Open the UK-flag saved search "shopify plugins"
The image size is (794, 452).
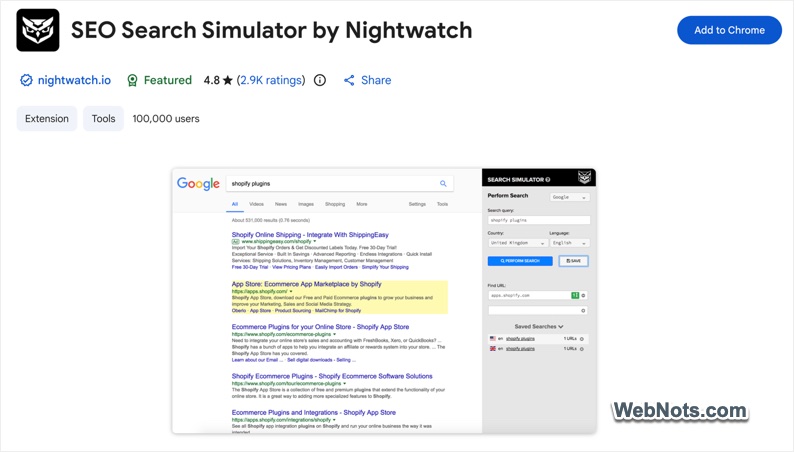[x=520, y=349]
